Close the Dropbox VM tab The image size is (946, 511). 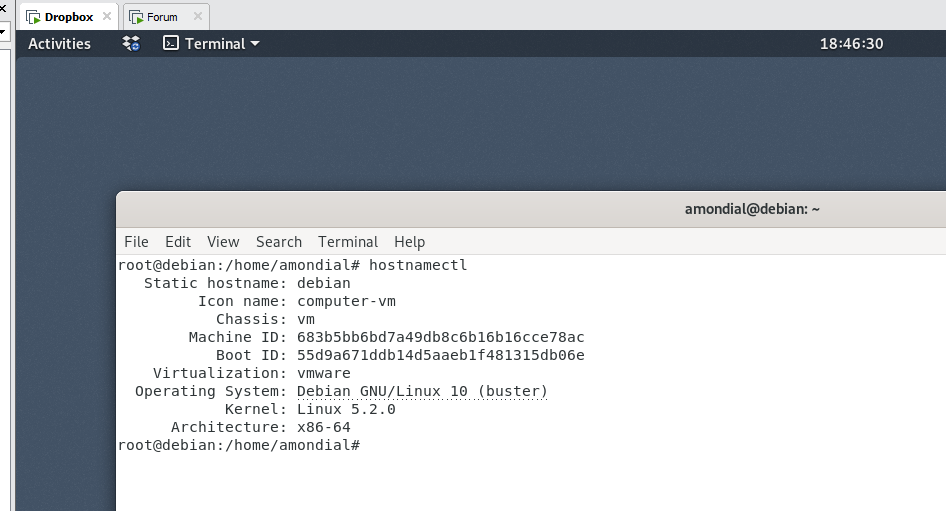coord(107,16)
